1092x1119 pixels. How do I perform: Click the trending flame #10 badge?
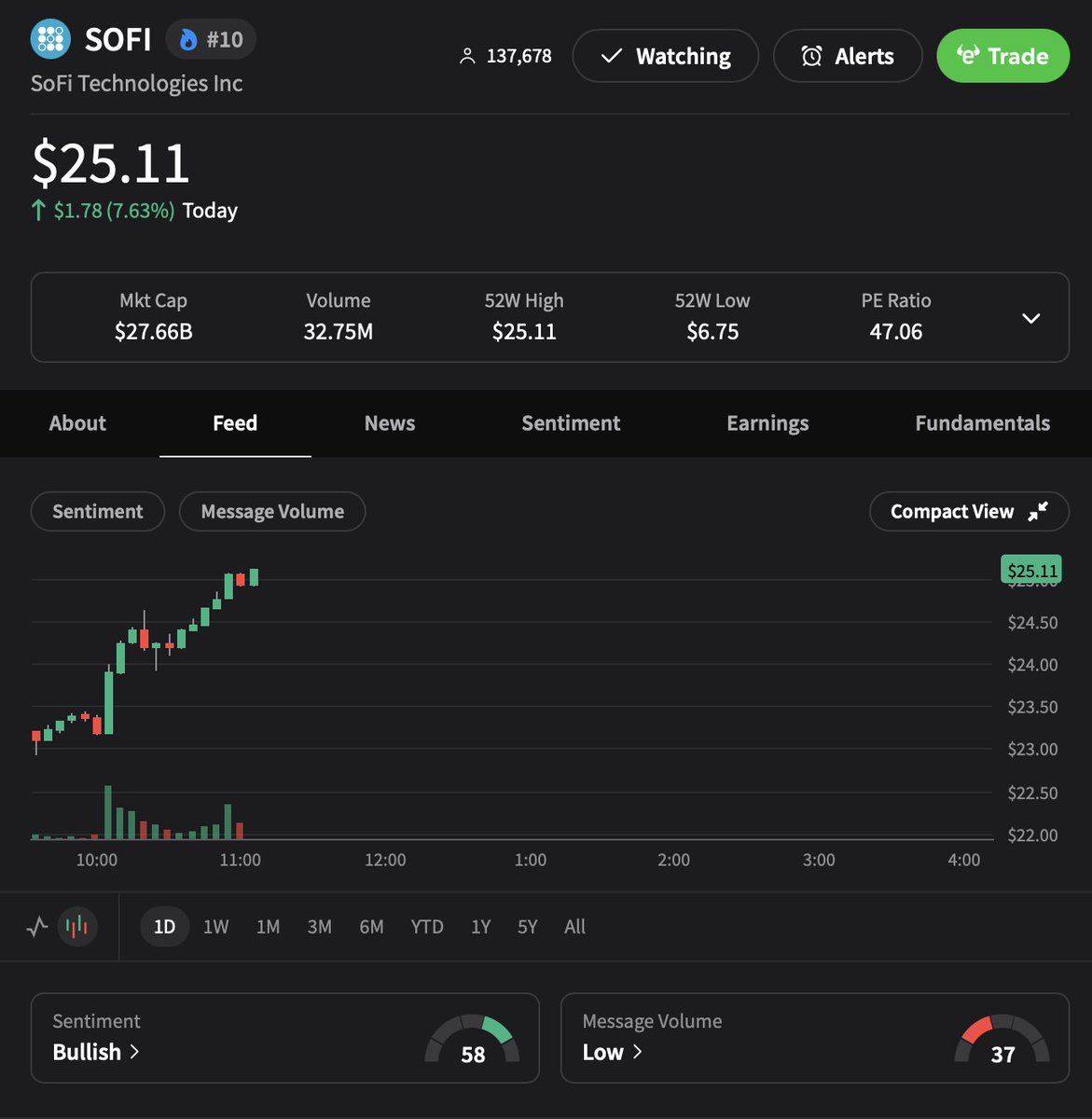click(210, 39)
